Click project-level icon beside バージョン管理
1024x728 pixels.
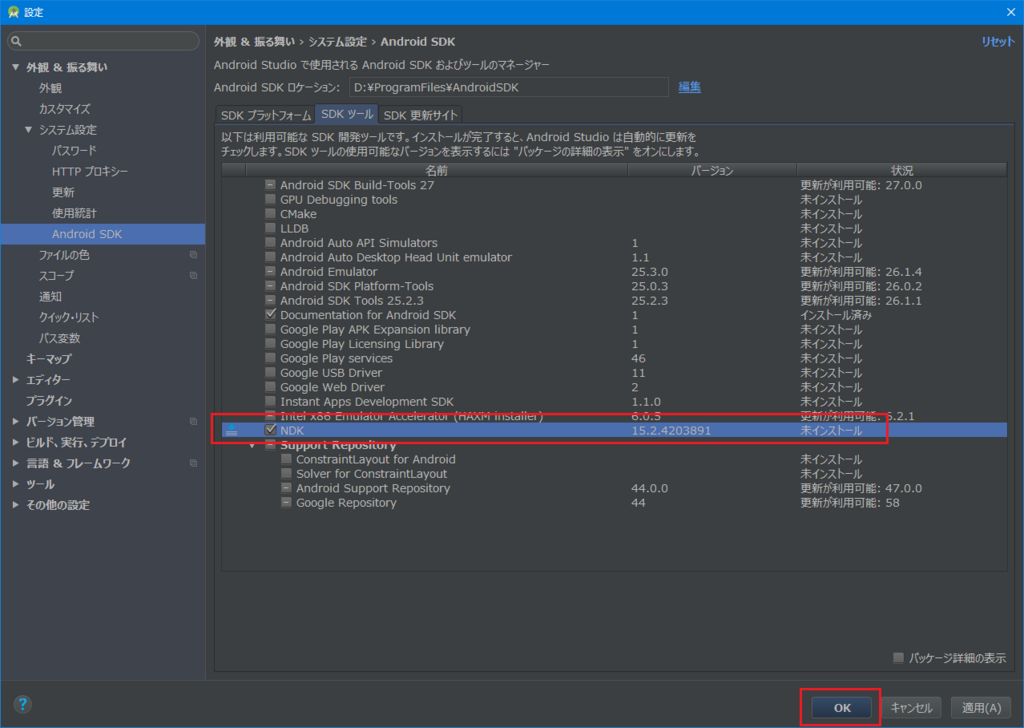193,421
